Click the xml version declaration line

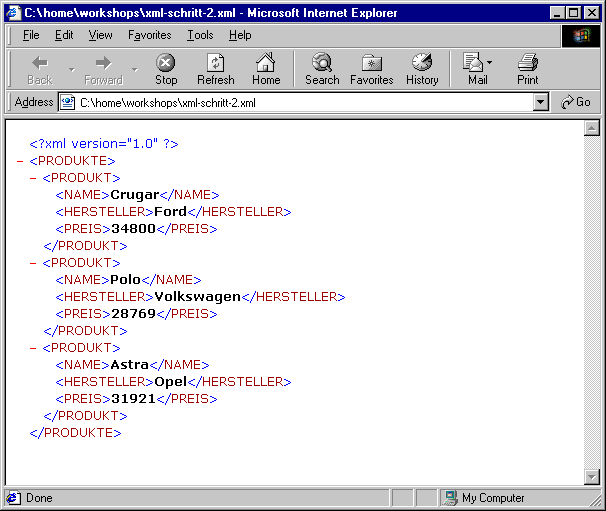104,144
